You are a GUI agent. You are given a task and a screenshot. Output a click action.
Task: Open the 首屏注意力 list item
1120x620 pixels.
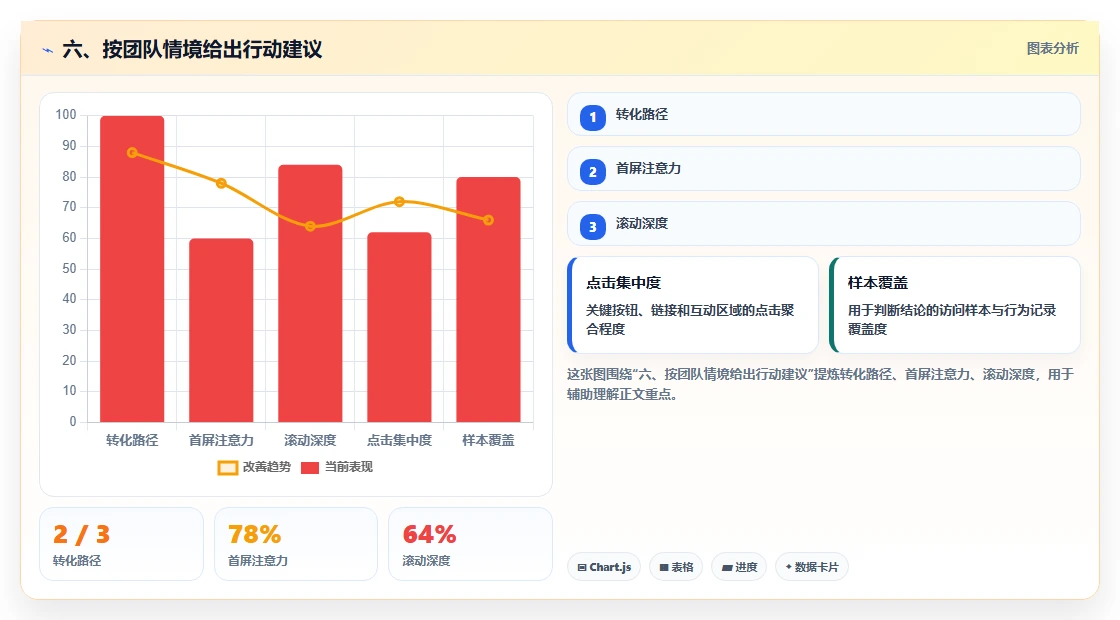tap(824, 169)
